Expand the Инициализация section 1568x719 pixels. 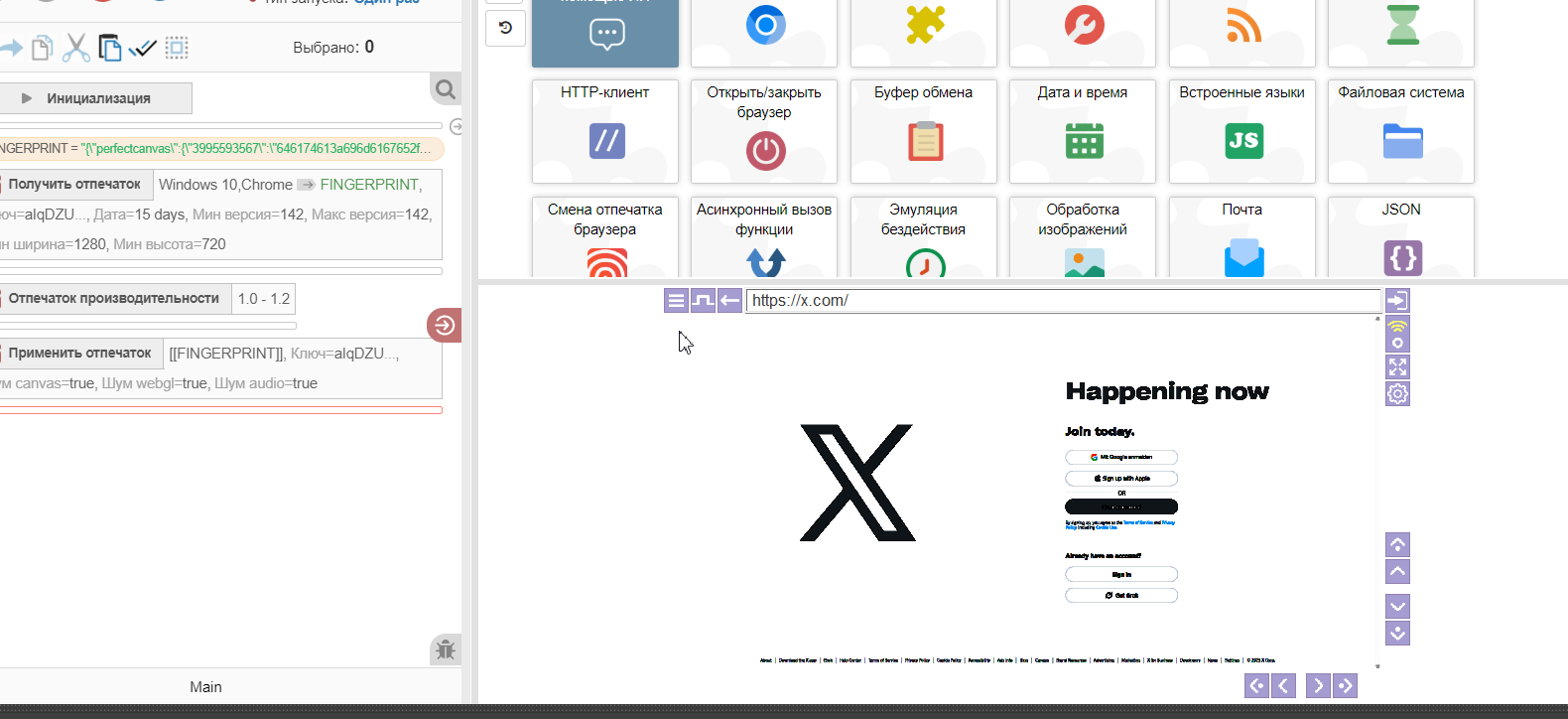[96, 98]
